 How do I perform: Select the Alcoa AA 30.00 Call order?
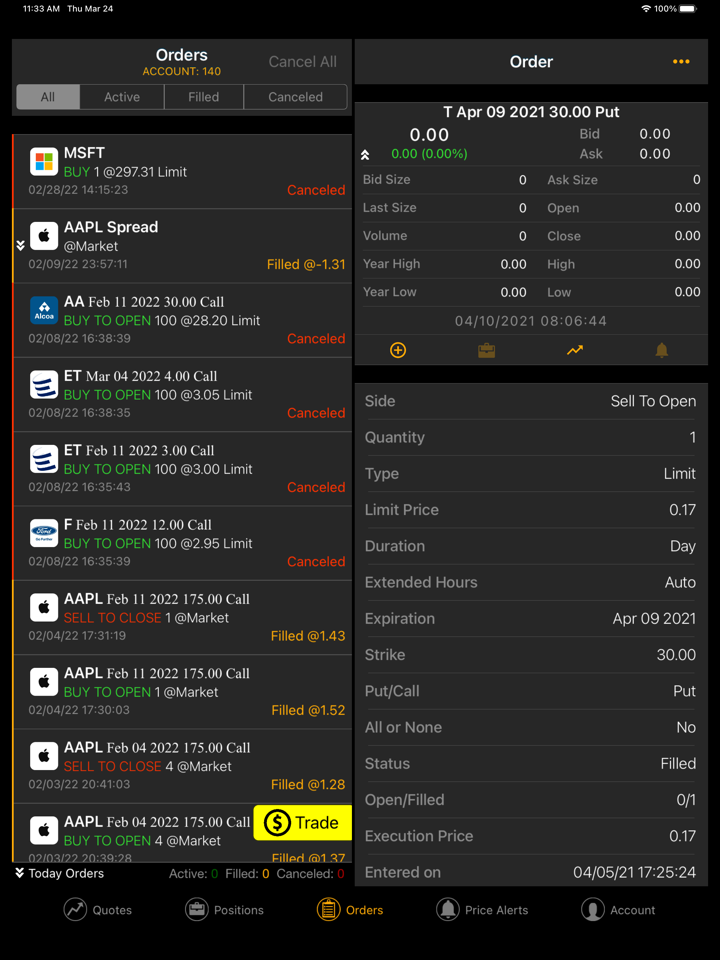point(182,320)
